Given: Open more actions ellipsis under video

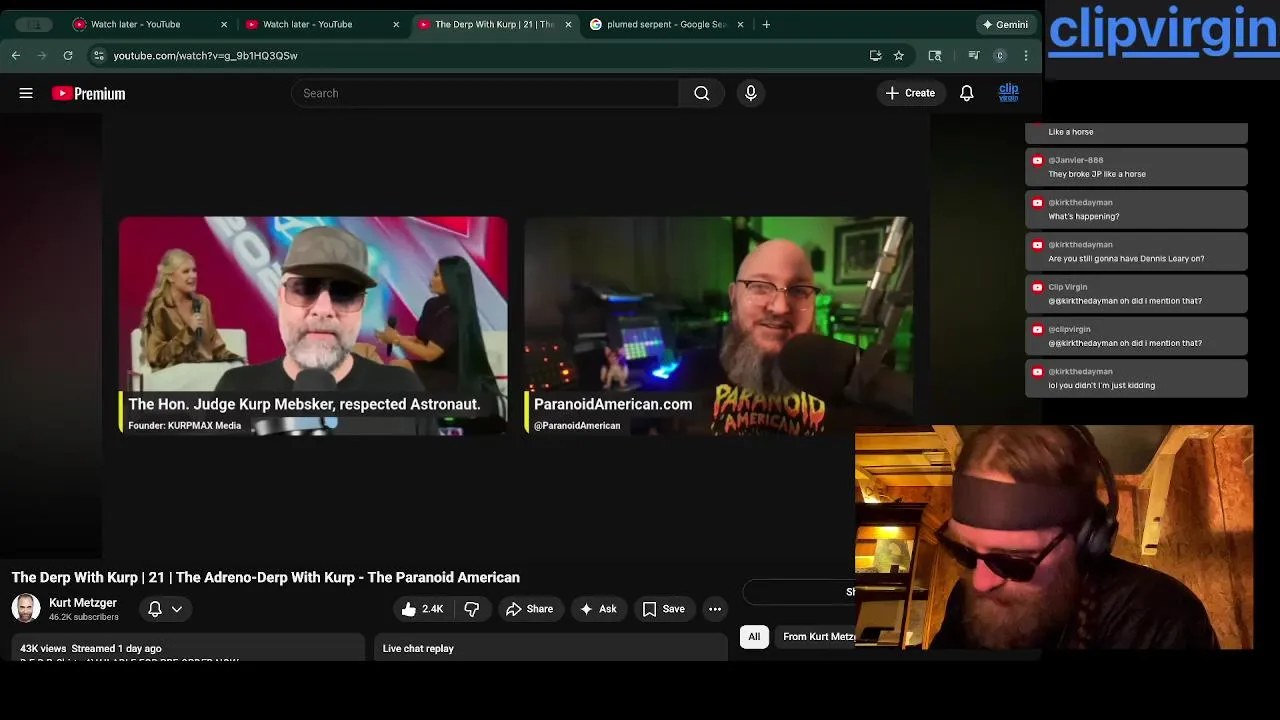Looking at the screenshot, I should pos(715,609).
